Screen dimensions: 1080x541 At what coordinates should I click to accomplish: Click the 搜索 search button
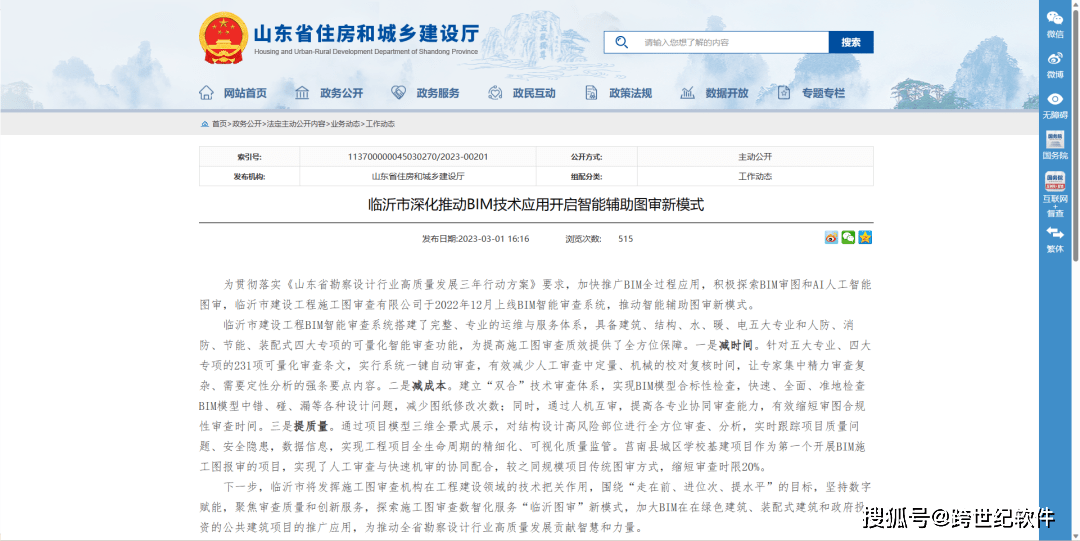851,42
